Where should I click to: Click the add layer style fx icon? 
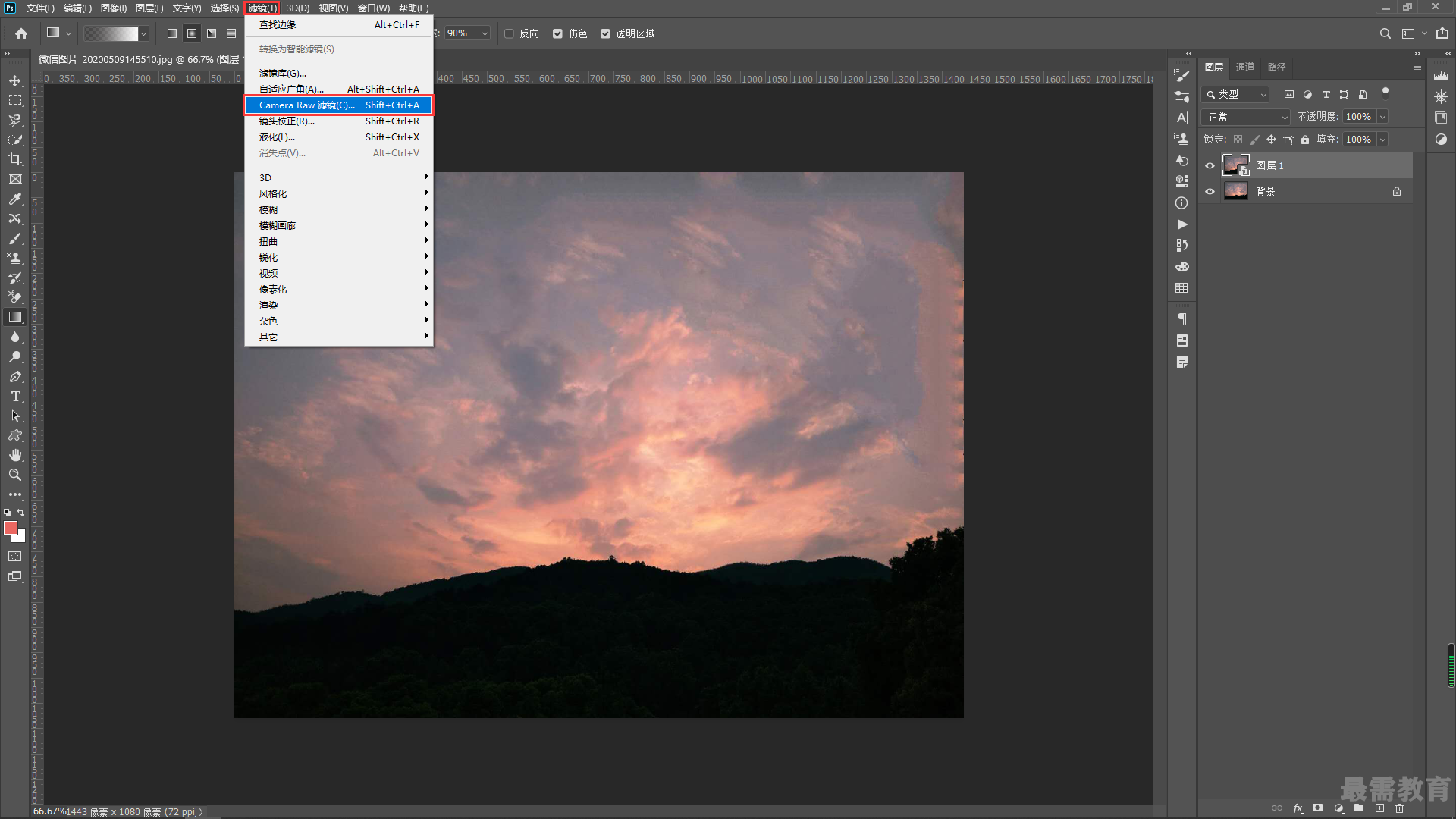[x=1298, y=808]
